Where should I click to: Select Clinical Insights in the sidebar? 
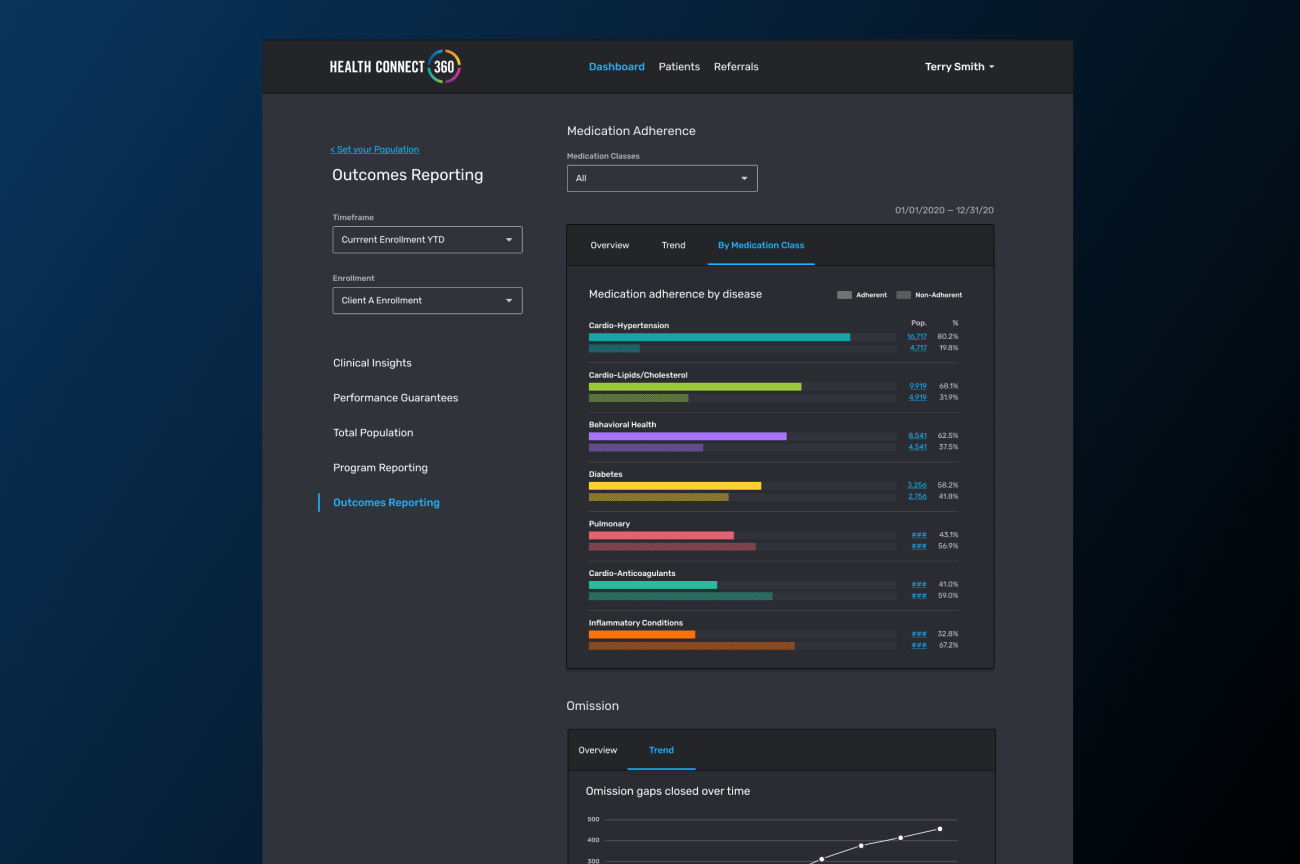[372, 363]
